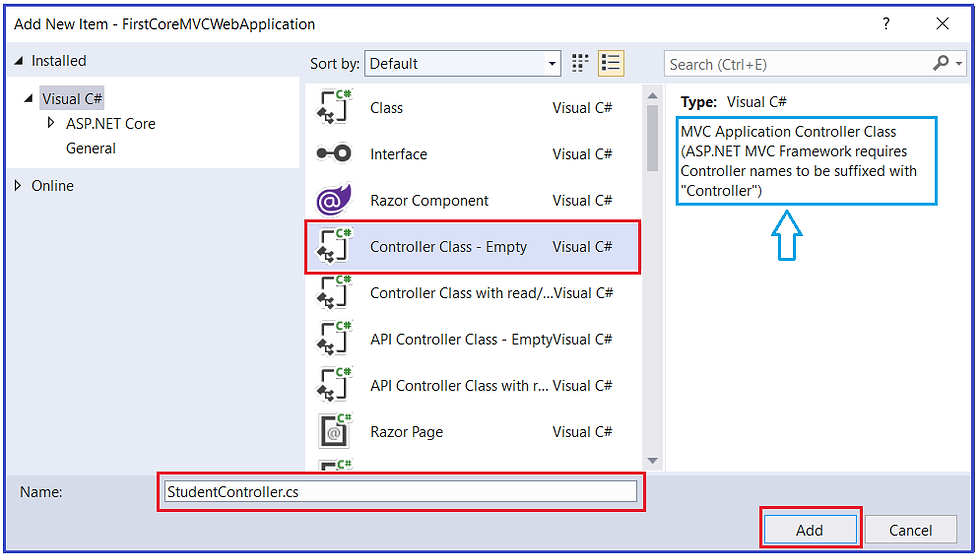Choose the 'Interface' template row text
Image resolution: width=980 pixels, height=559 pixels.
[x=399, y=154]
